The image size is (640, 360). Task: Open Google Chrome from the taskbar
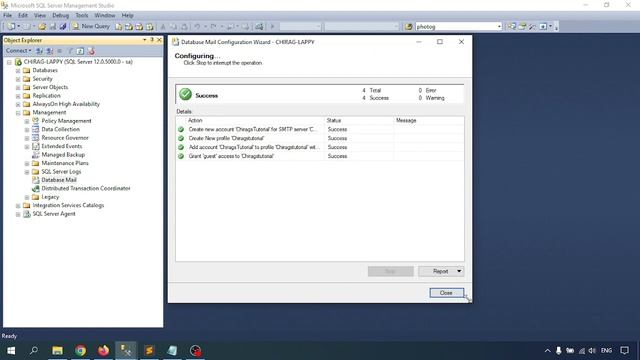80,351
